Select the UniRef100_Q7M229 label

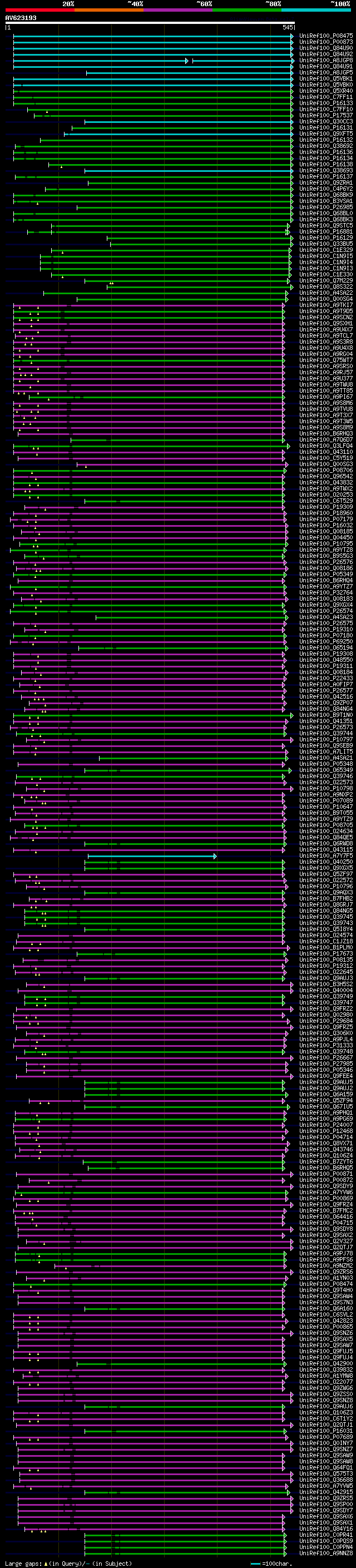325,280
